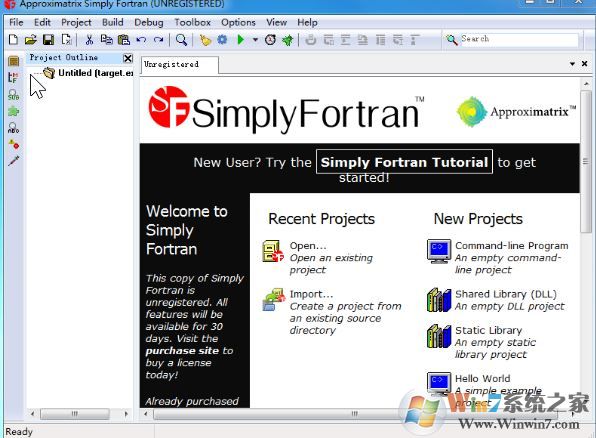Click the Open project filing cabinet icon

click(x=273, y=251)
